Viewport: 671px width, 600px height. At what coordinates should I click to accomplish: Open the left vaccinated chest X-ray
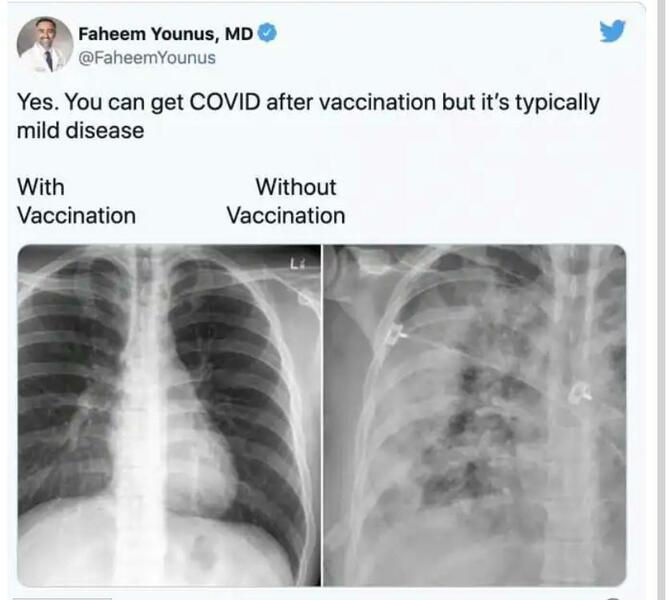tap(169, 415)
